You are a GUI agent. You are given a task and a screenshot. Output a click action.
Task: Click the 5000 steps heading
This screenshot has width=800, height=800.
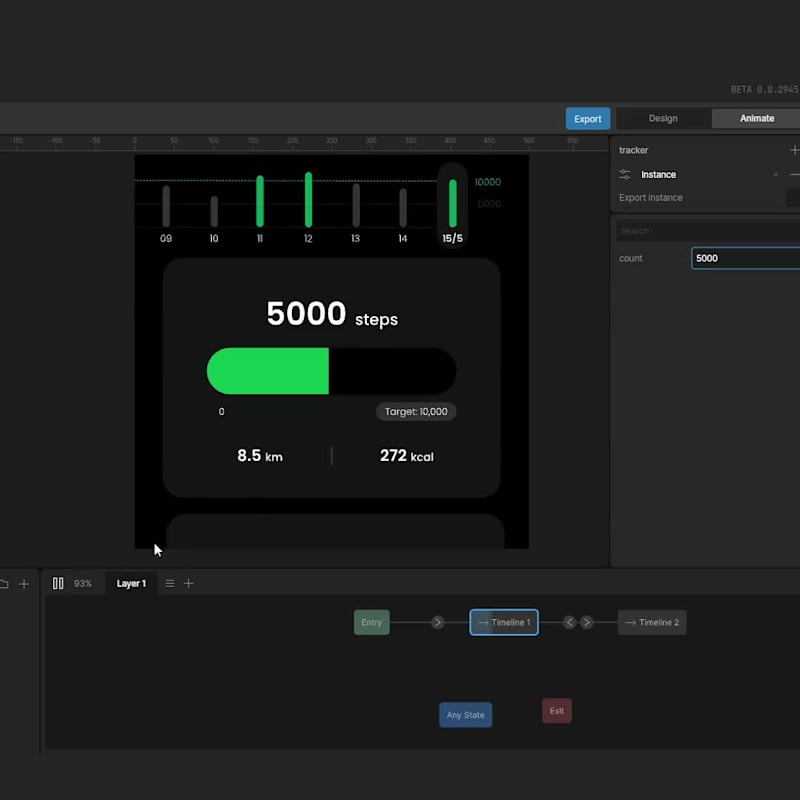pos(332,314)
